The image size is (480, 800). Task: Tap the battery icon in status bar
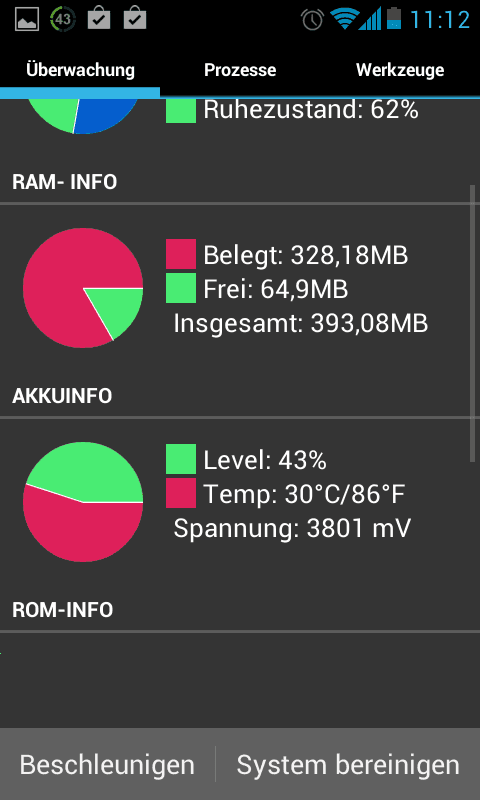(x=394, y=18)
